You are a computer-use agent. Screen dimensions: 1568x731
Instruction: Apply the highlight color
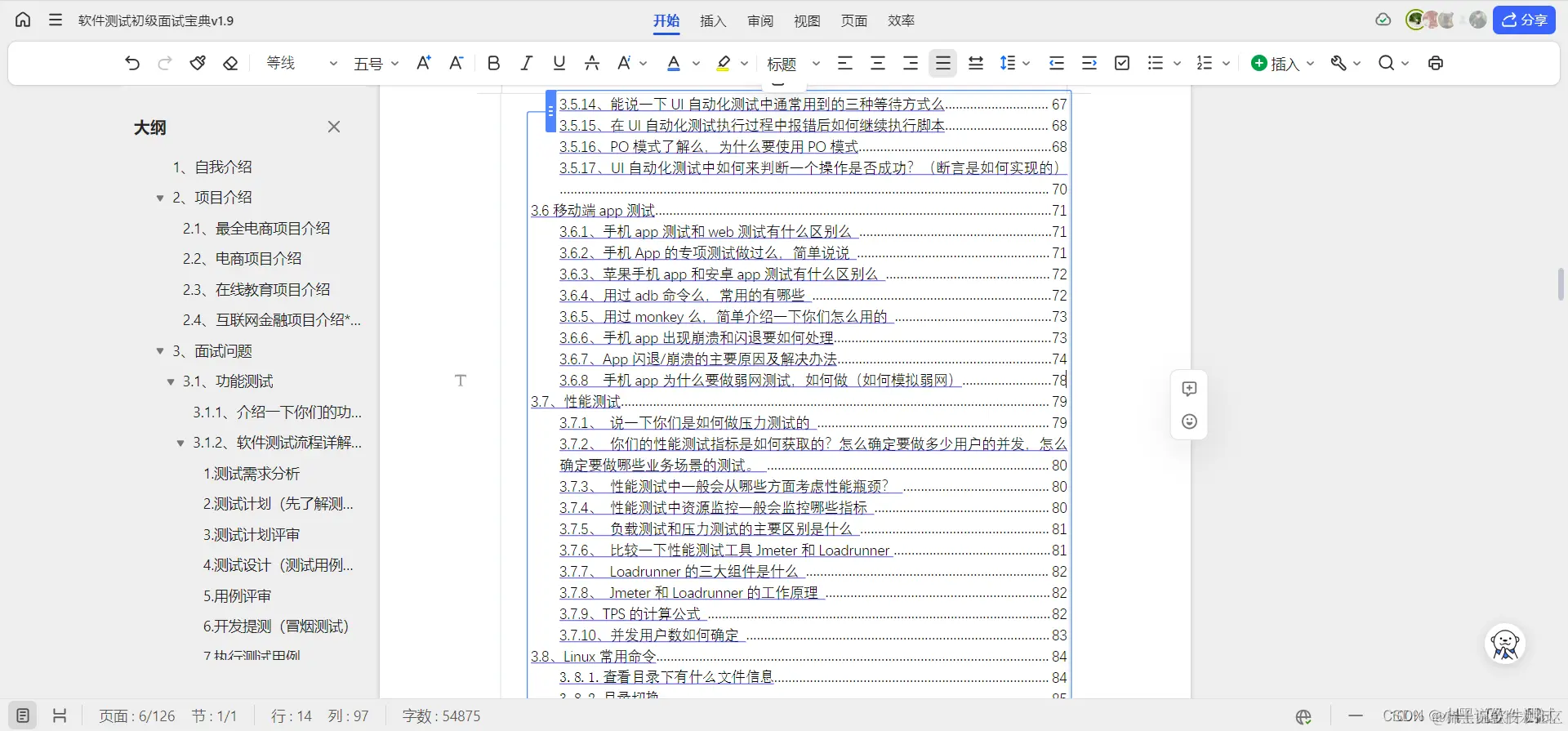(723, 63)
